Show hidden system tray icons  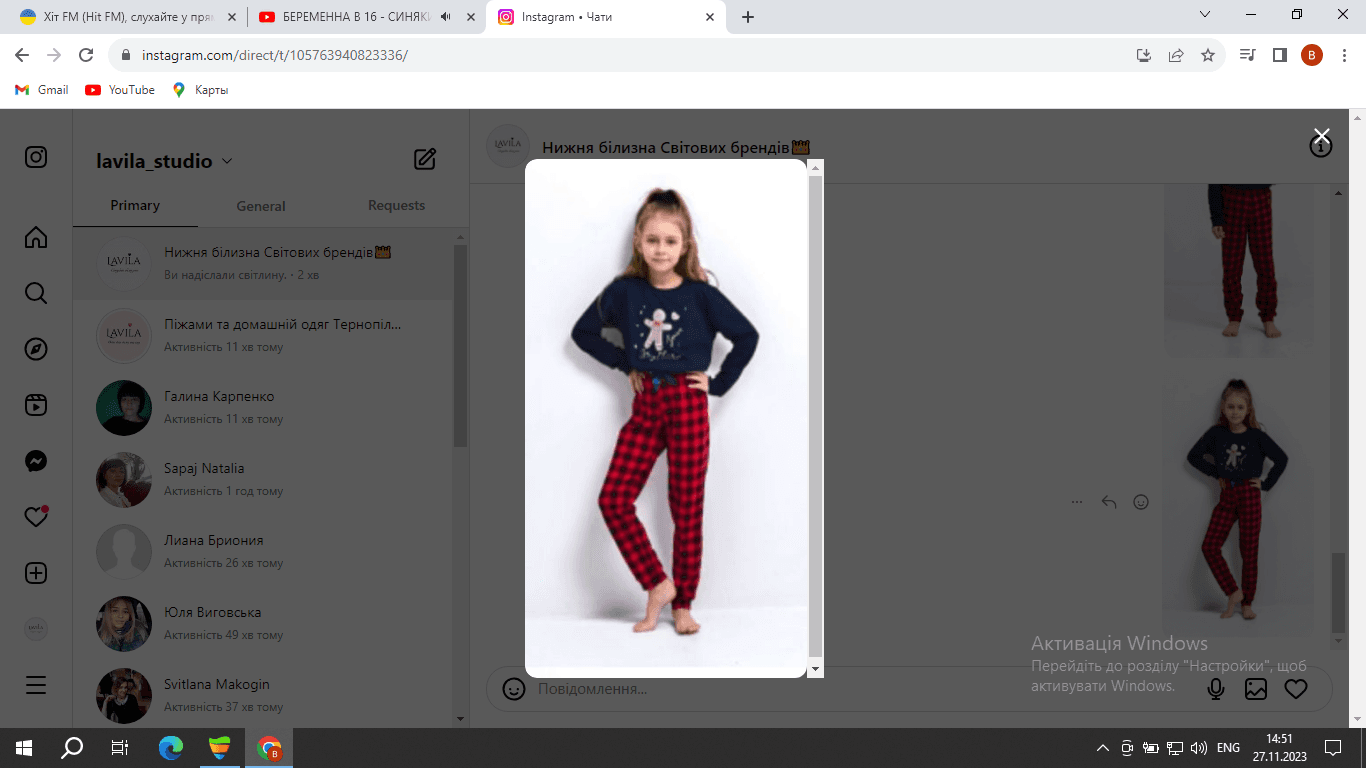[1103, 748]
